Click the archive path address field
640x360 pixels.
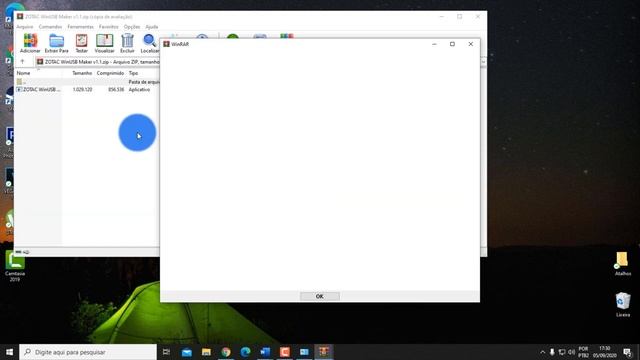[x=98, y=62]
